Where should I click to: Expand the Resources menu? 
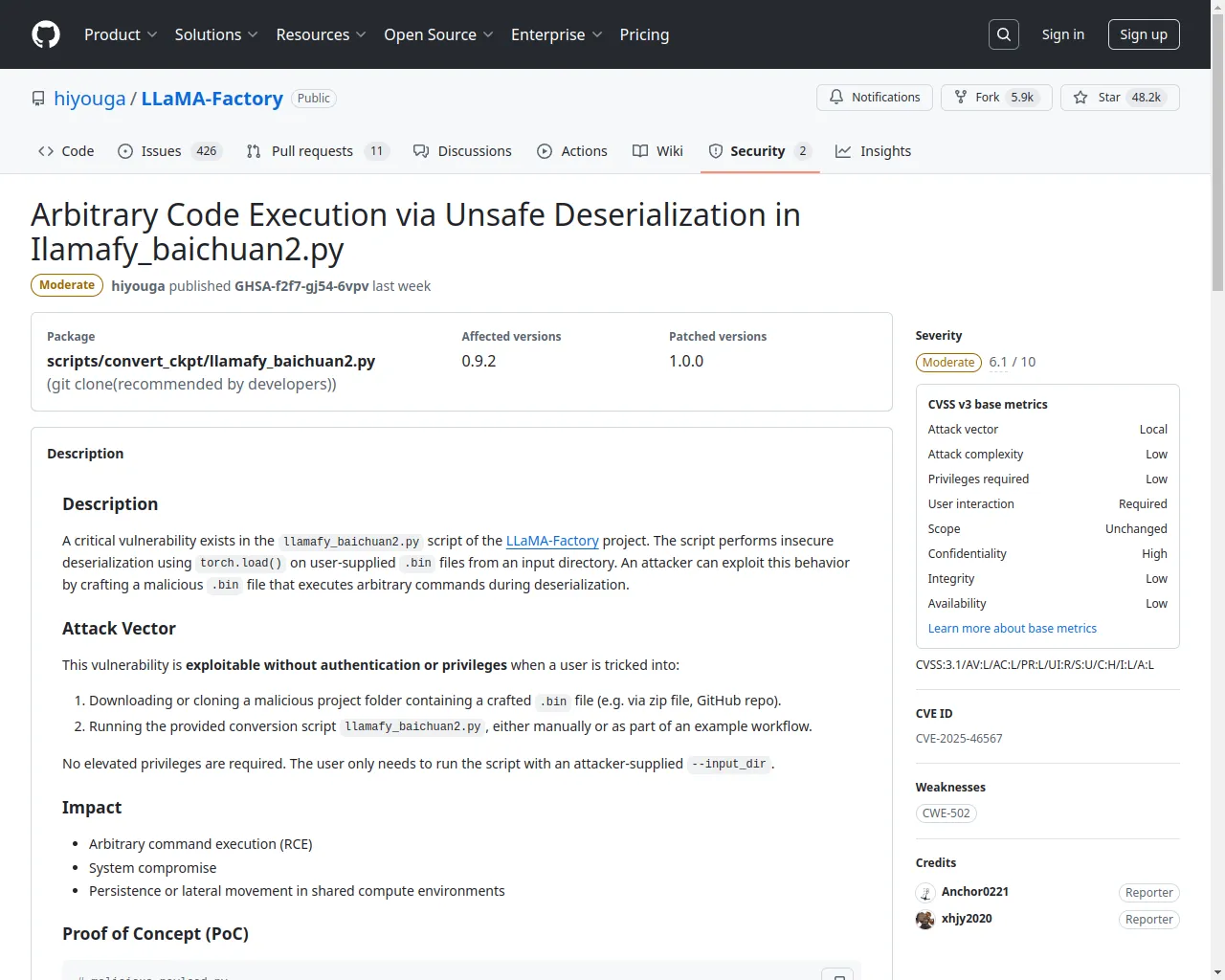click(x=321, y=34)
